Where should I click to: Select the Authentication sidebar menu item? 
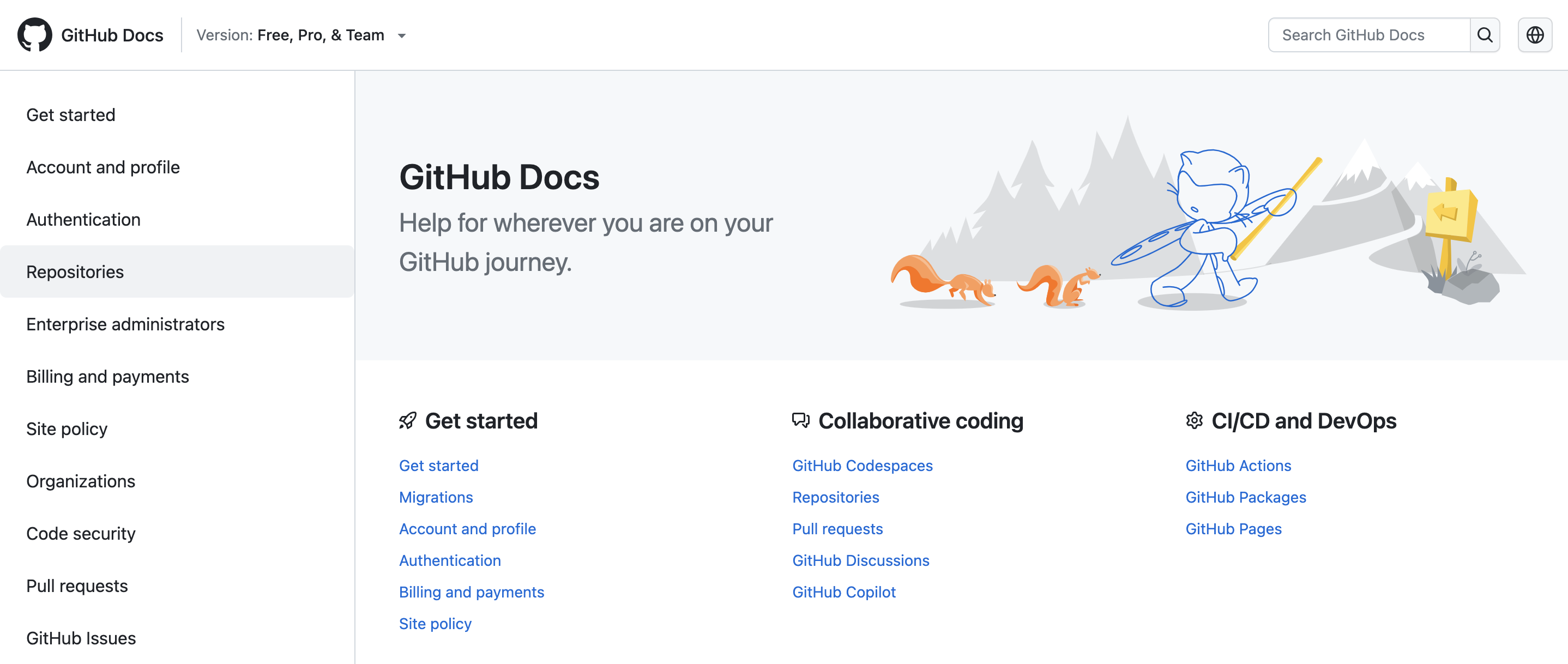pos(83,219)
